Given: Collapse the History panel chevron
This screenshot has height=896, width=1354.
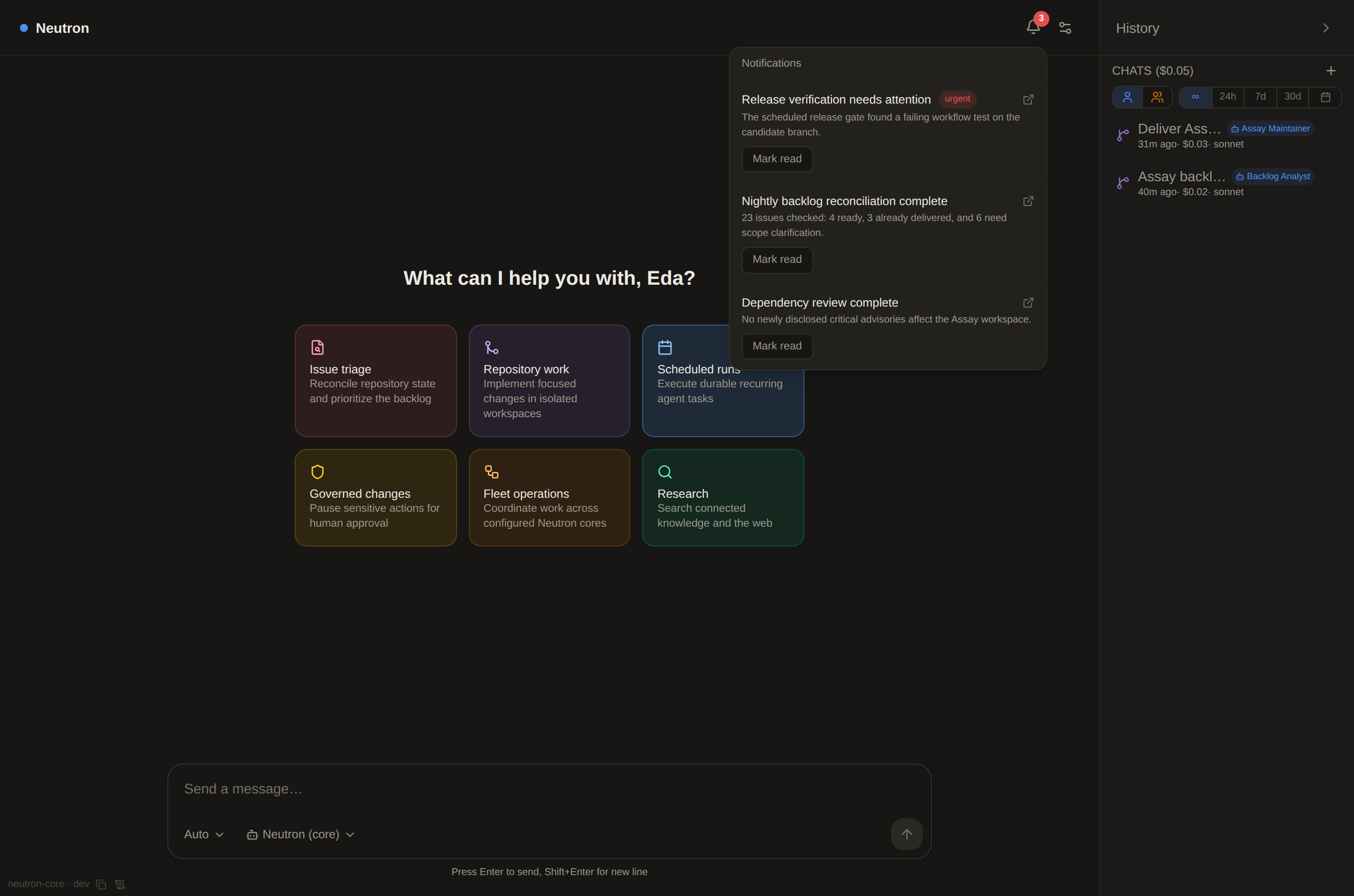Looking at the screenshot, I should 1326,28.
